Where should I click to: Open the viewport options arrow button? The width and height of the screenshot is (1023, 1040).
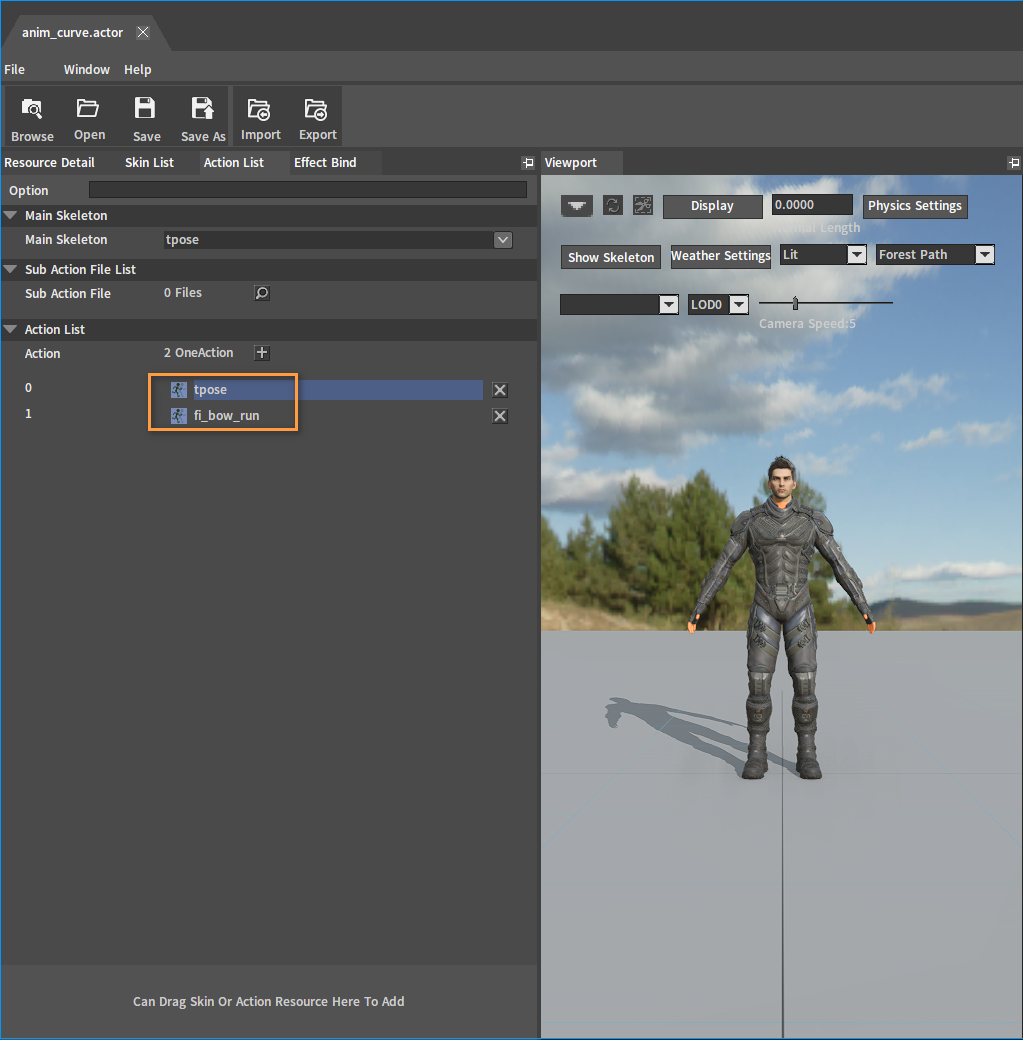(x=577, y=206)
